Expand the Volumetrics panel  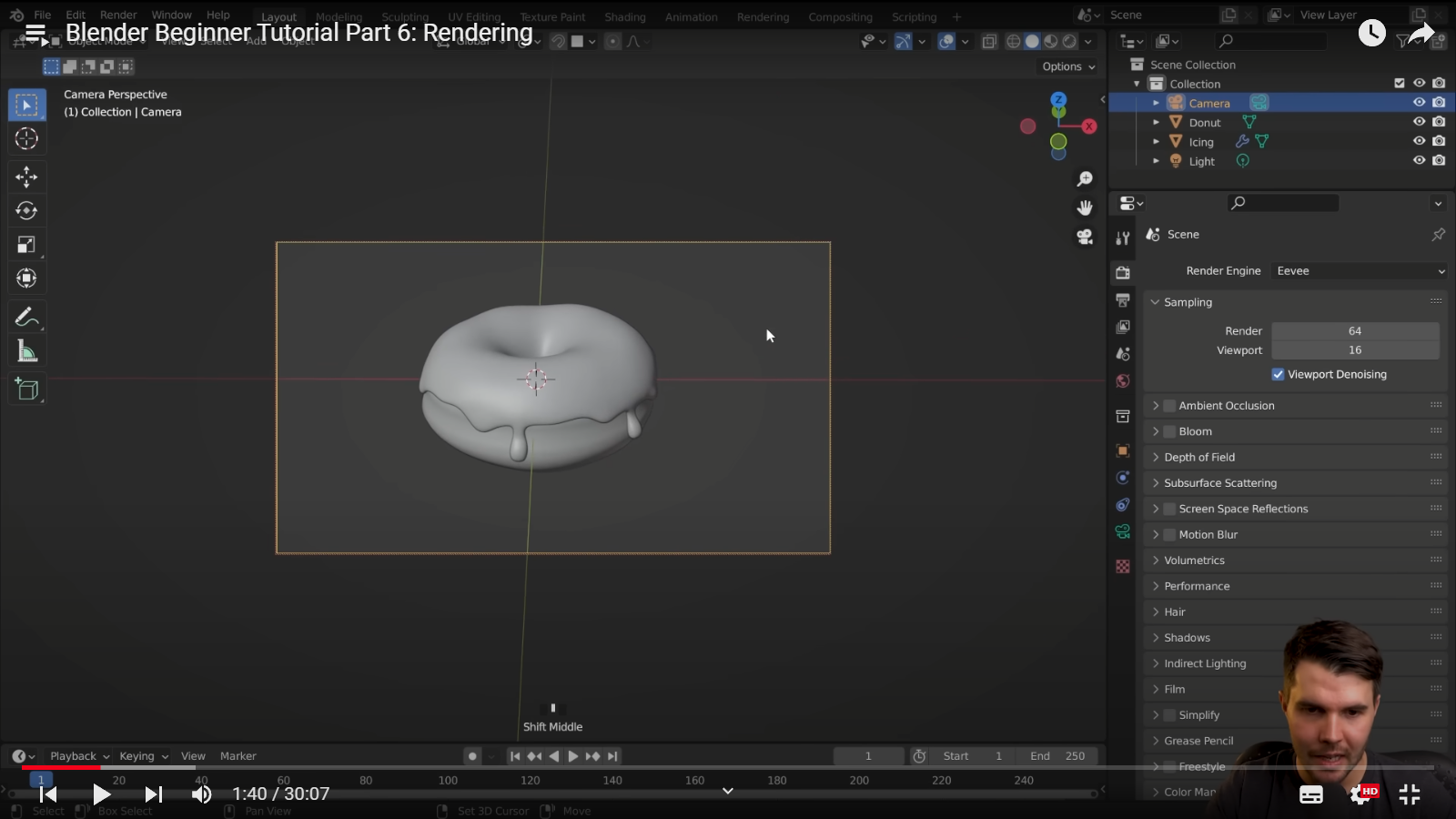(1294, 561)
